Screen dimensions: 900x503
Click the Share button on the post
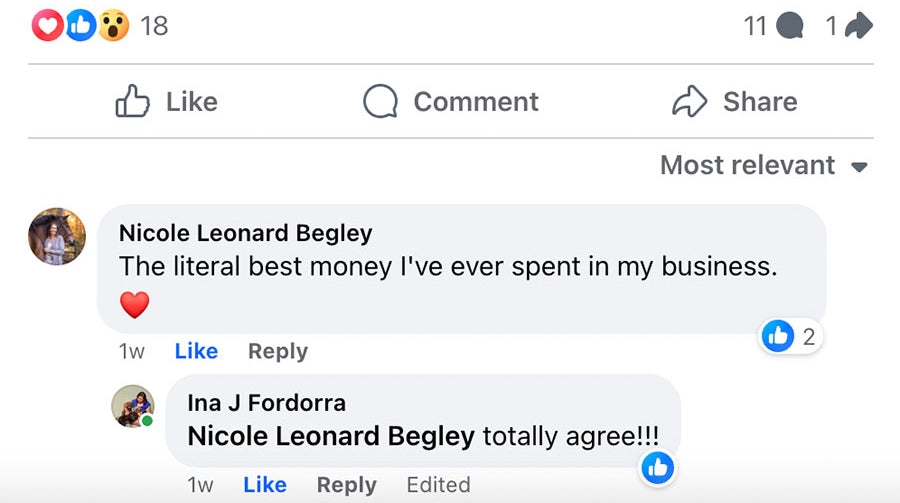pos(734,101)
